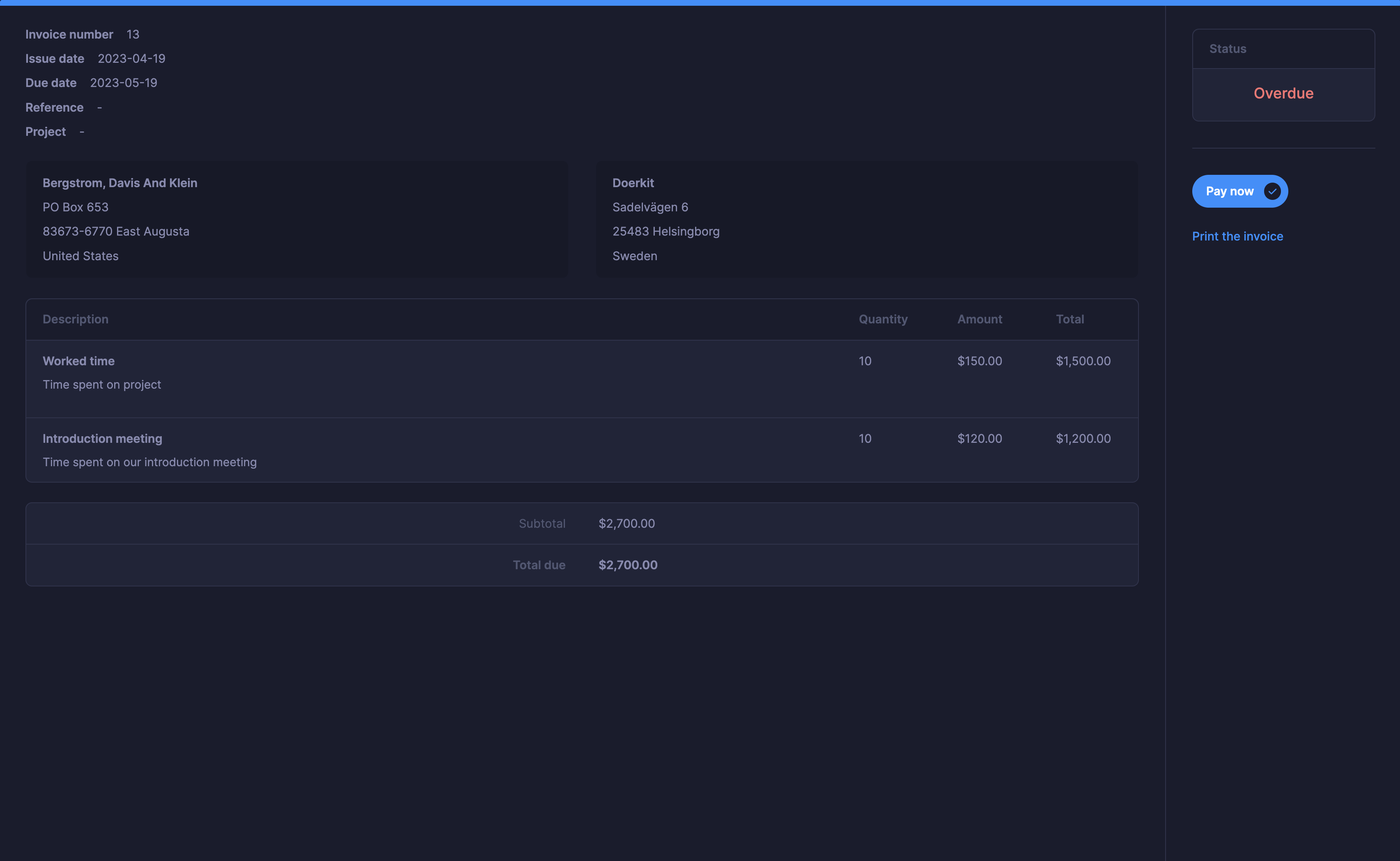Open the Worked time line item
1400x861 pixels.
[x=78, y=360]
